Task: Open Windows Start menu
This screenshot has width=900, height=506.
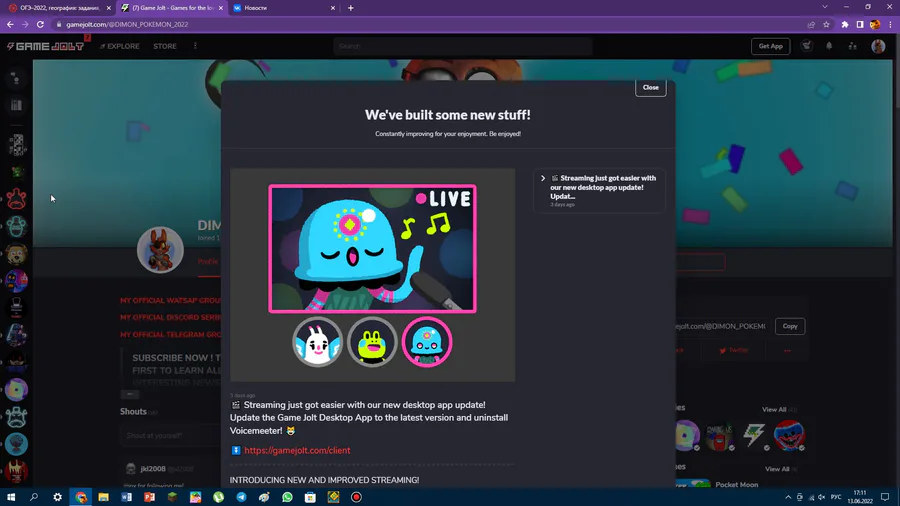Action: 10,497
